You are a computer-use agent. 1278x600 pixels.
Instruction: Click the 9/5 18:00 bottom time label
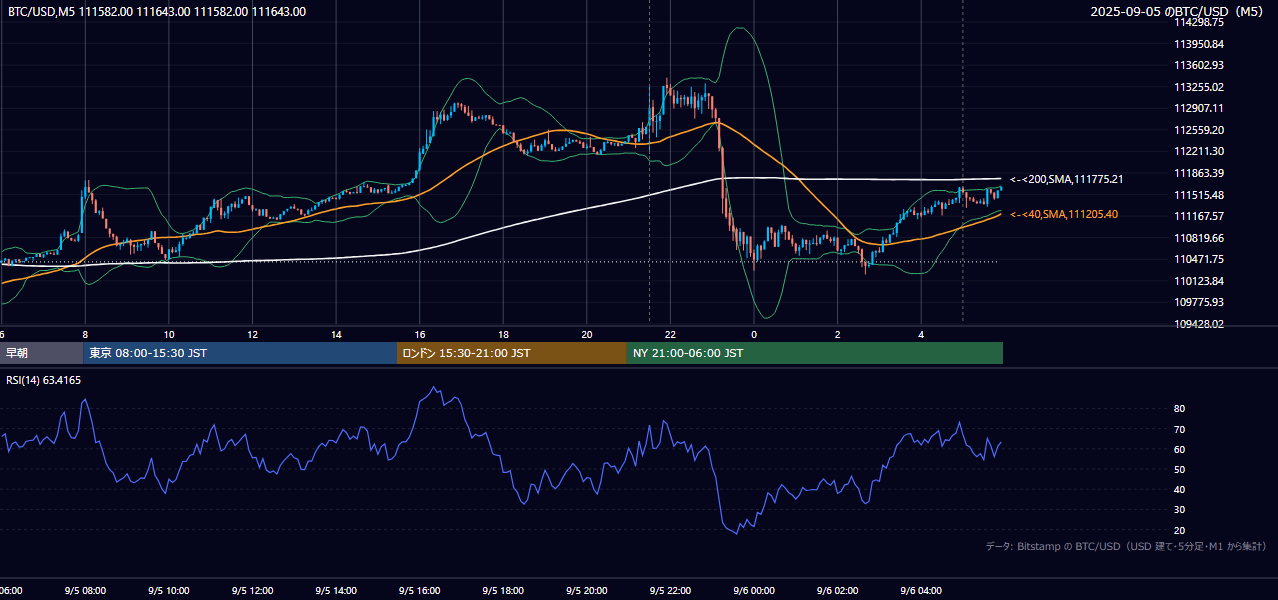(503, 590)
